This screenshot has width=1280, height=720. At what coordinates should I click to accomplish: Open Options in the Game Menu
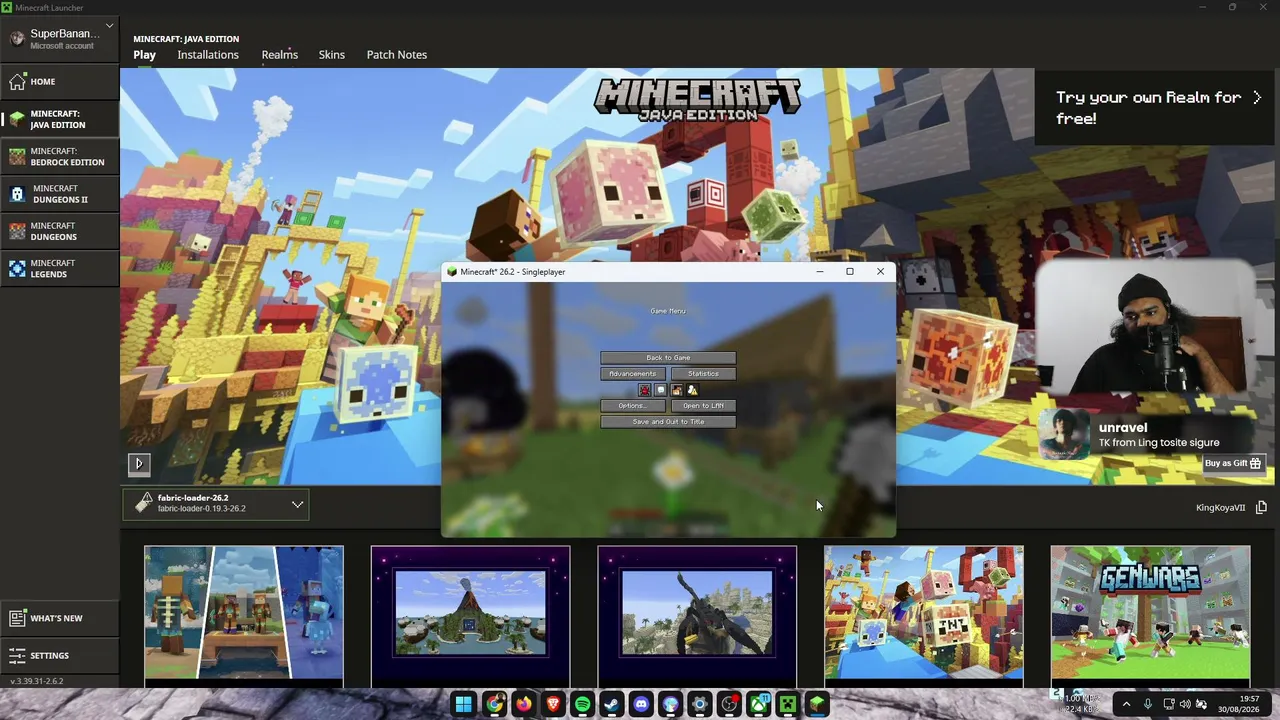(x=633, y=406)
